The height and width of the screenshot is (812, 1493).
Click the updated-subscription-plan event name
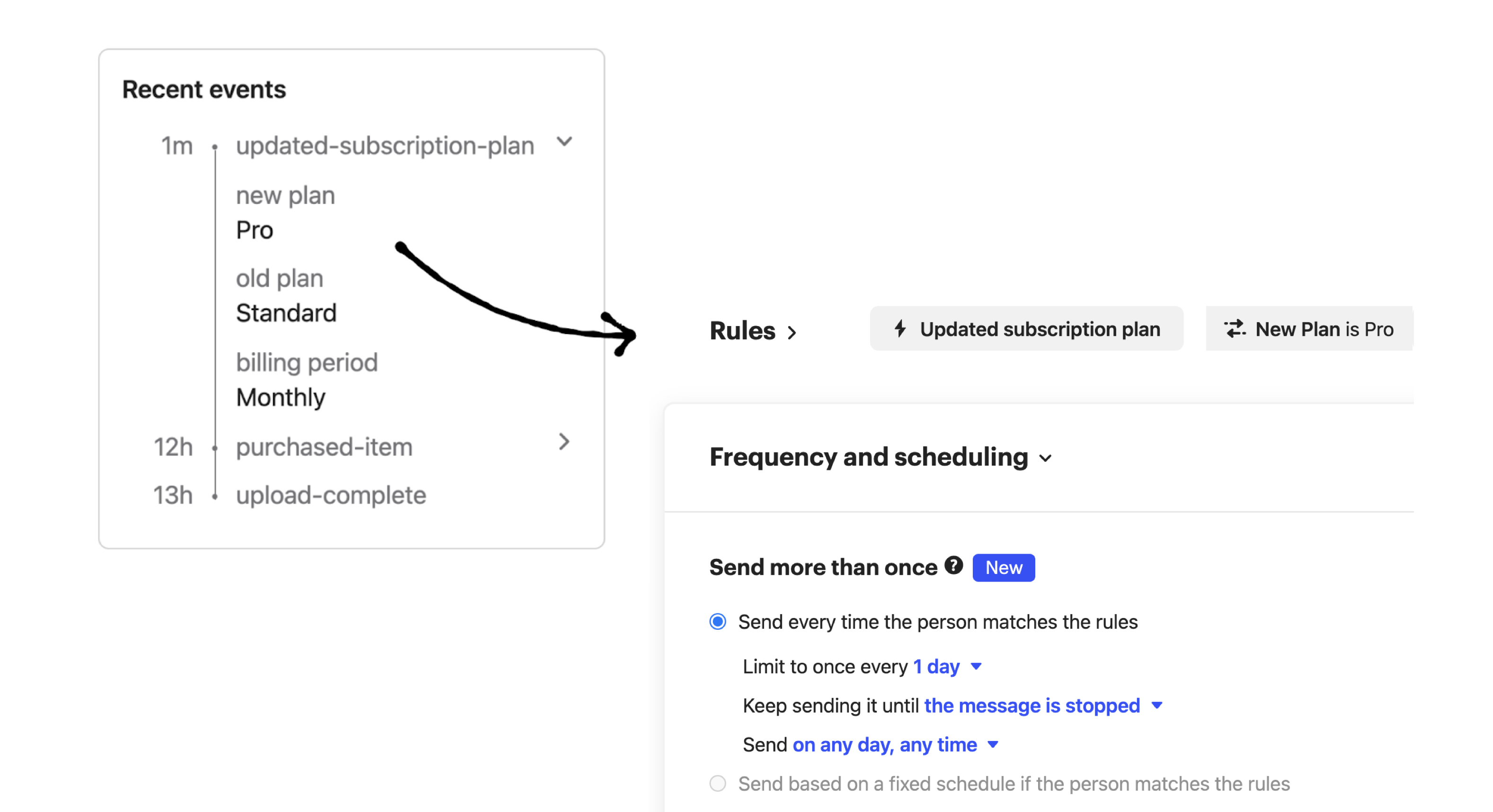[385, 145]
